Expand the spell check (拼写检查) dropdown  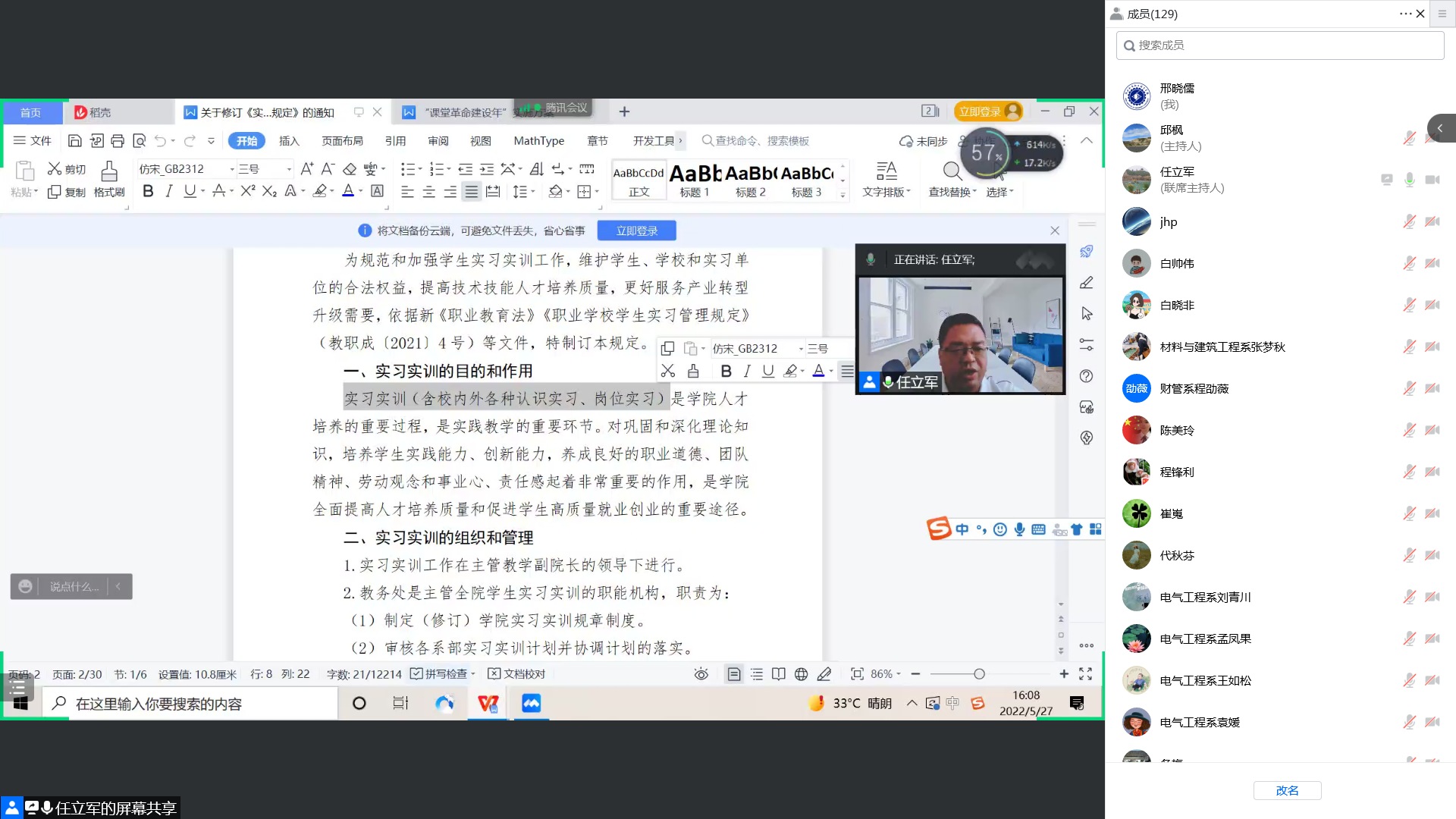[x=472, y=673]
